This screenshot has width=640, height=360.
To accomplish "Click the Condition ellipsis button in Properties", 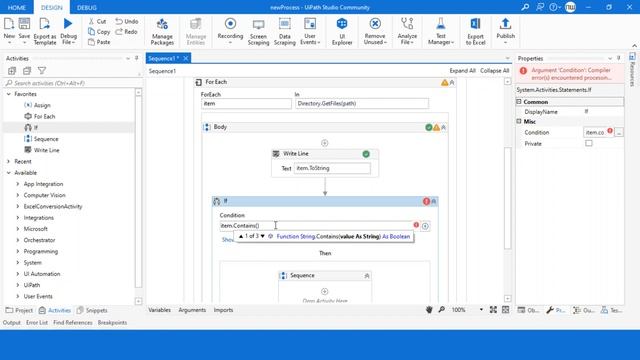I will (x=619, y=132).
